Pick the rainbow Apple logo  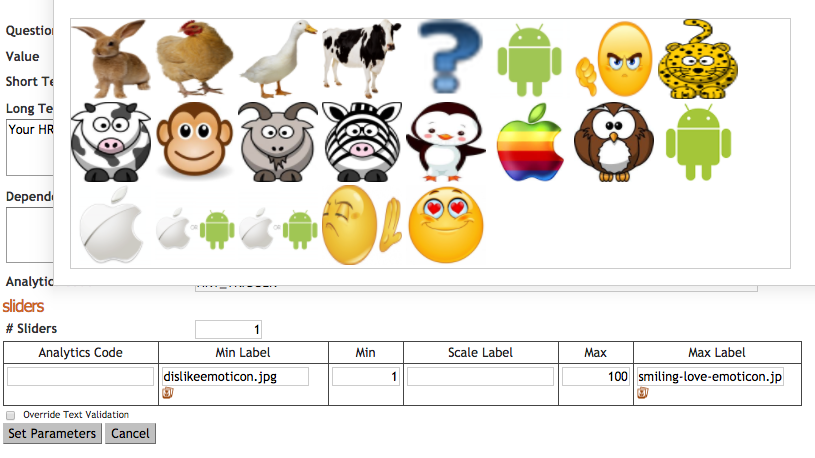(530, 142)
